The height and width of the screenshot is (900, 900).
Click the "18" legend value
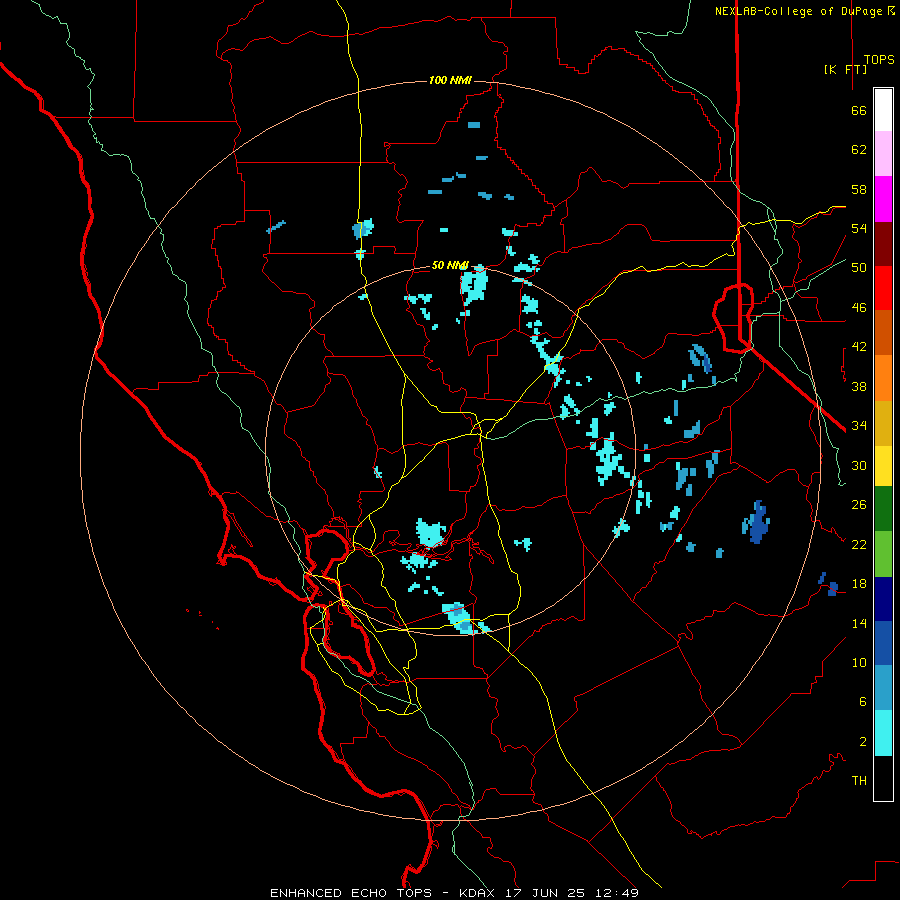pos(859,584)
